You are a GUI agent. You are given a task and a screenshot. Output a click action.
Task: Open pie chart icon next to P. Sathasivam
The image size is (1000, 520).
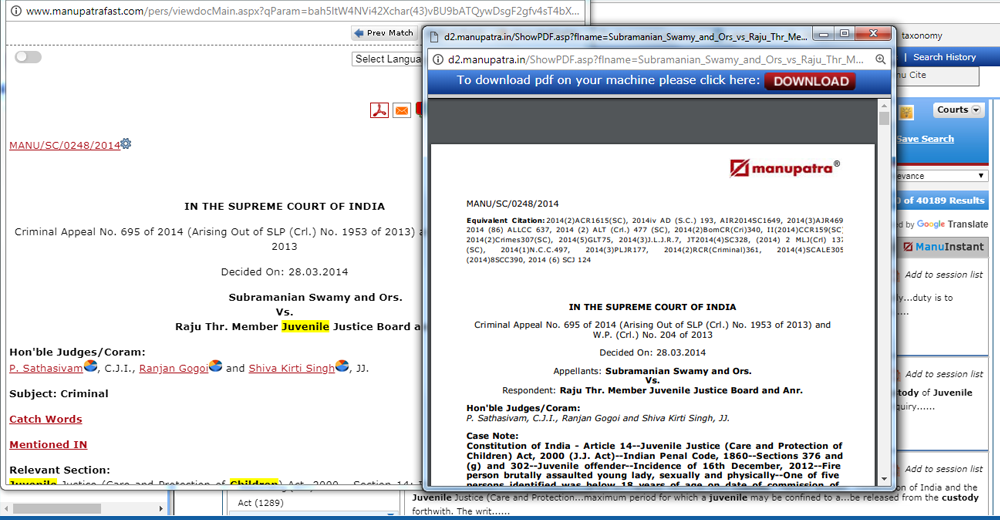coord(91,366)
